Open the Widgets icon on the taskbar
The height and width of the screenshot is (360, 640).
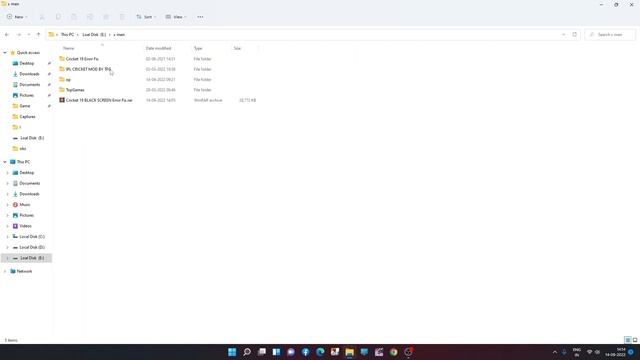click(276, 352)
